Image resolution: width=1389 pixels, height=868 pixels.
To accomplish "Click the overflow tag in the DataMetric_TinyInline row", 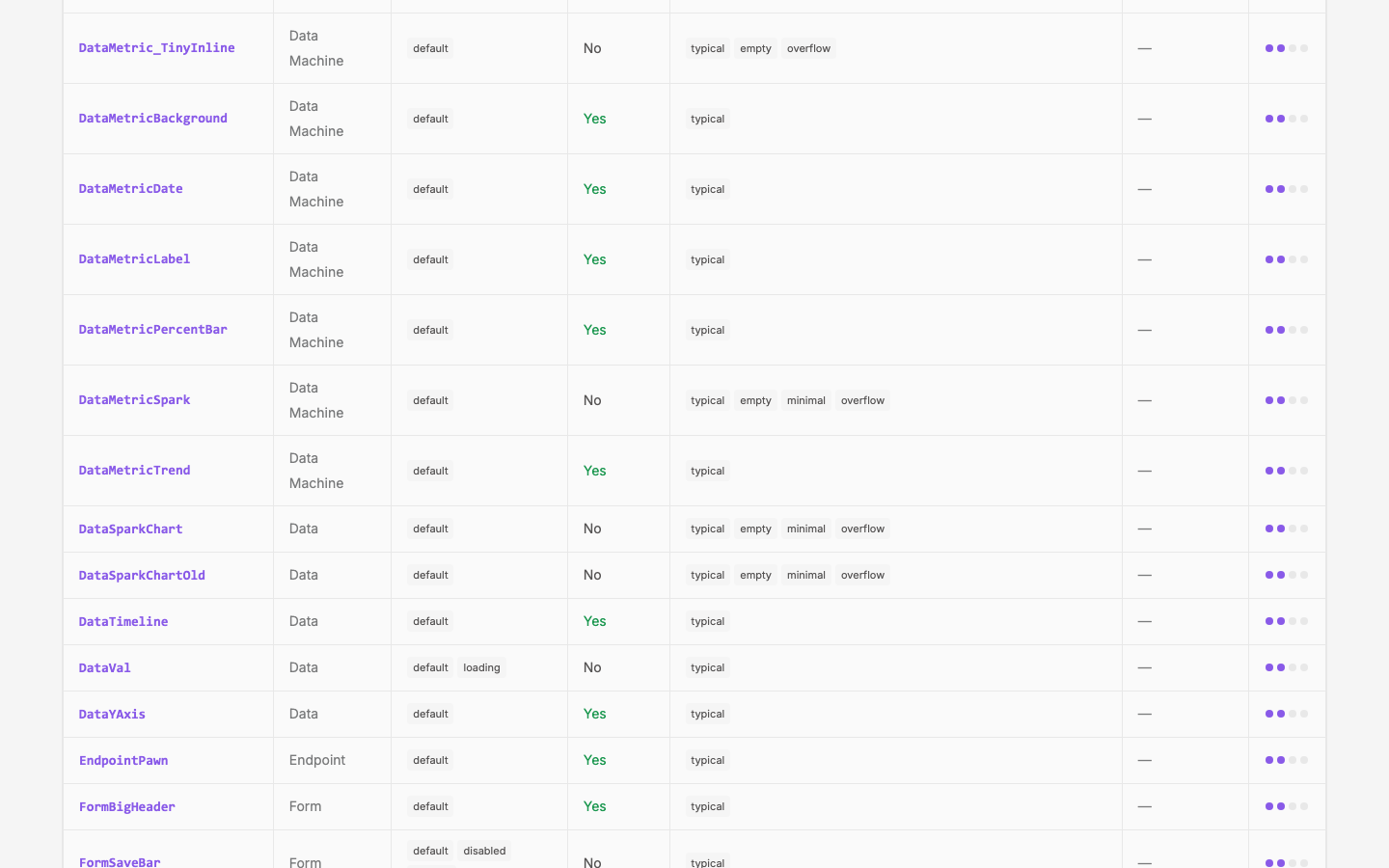I will pyautogui.click(x=808, y=48).
